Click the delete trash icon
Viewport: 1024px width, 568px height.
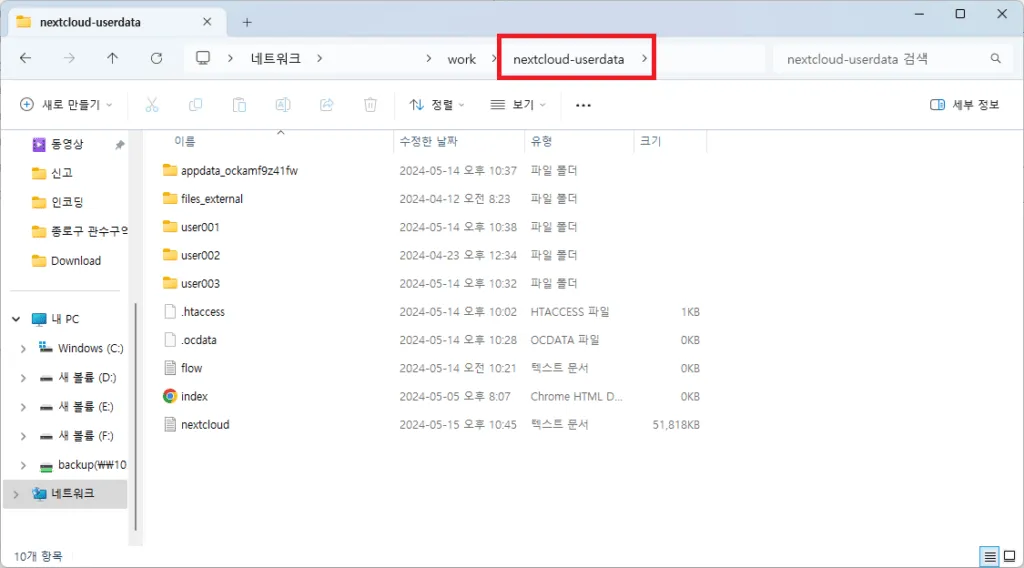pos(370,104)
